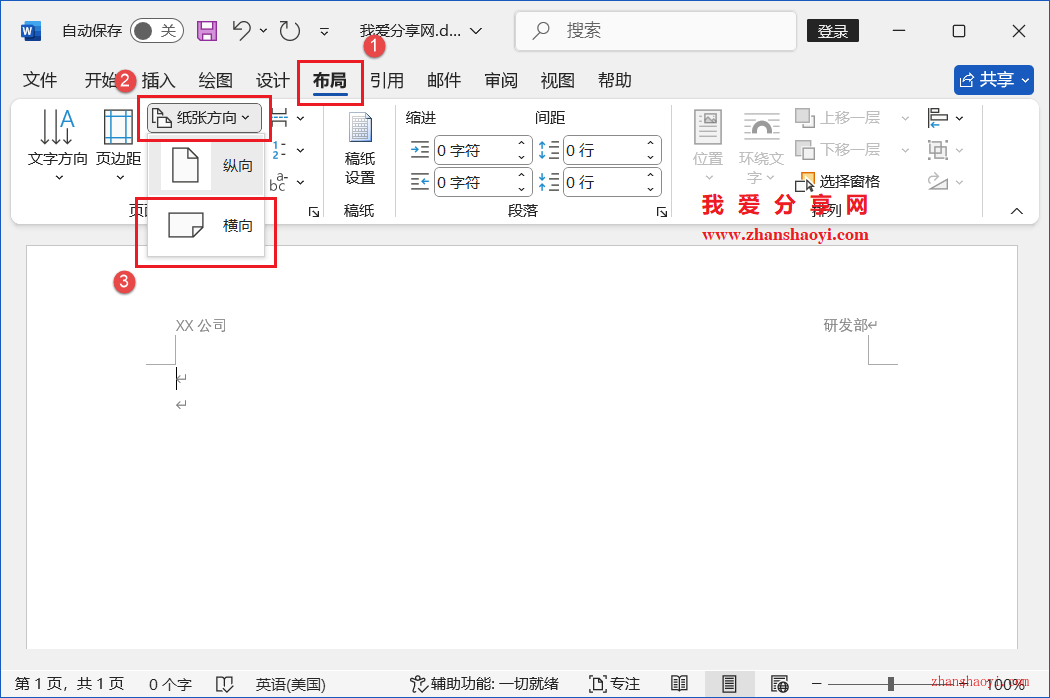Launch the 段落 paragraph dialog launcher
This screenshot has height=698, width=1050.
pos(662,212)
